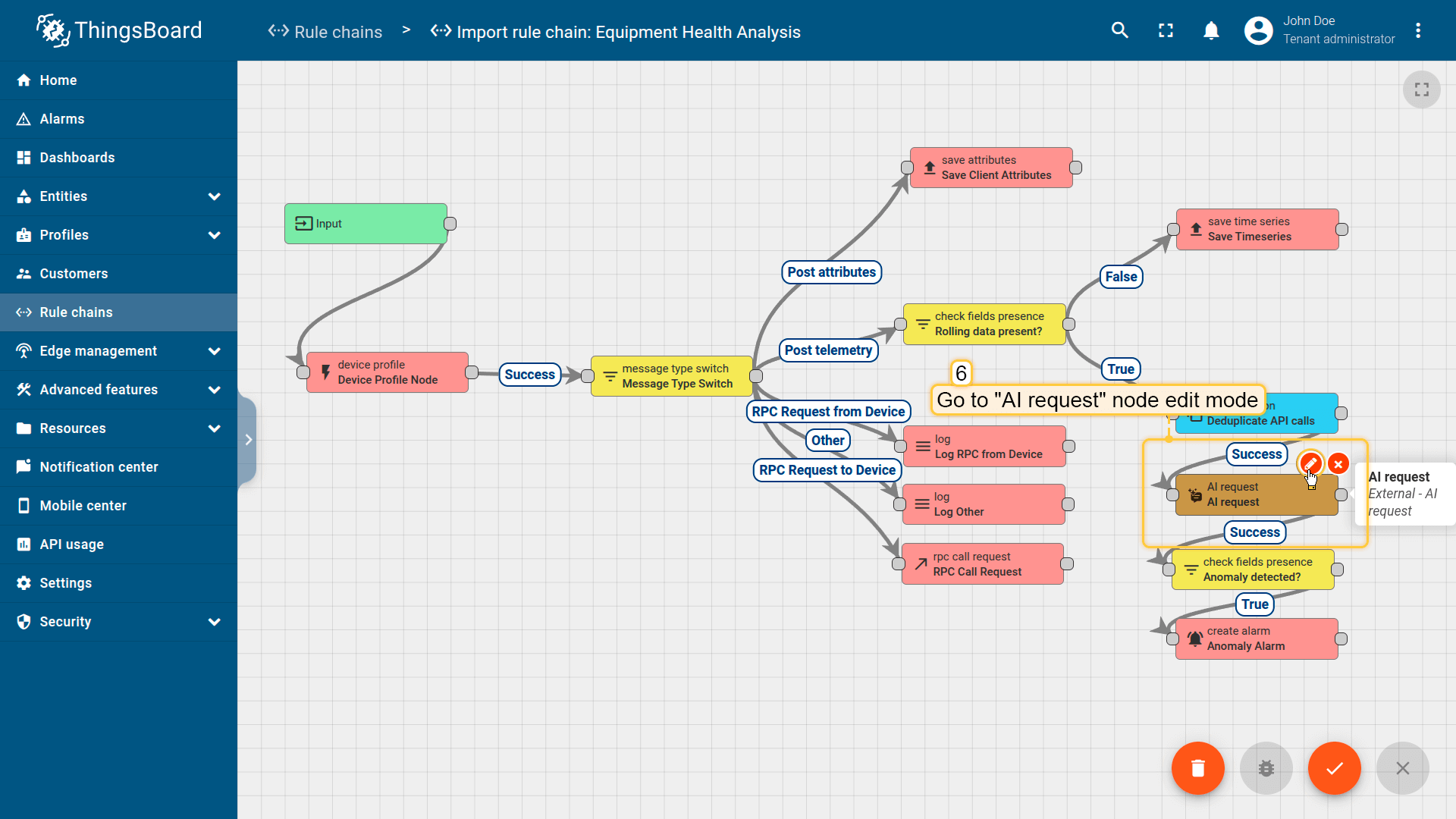Cancel changes with the grey X button

(1403, 768)
